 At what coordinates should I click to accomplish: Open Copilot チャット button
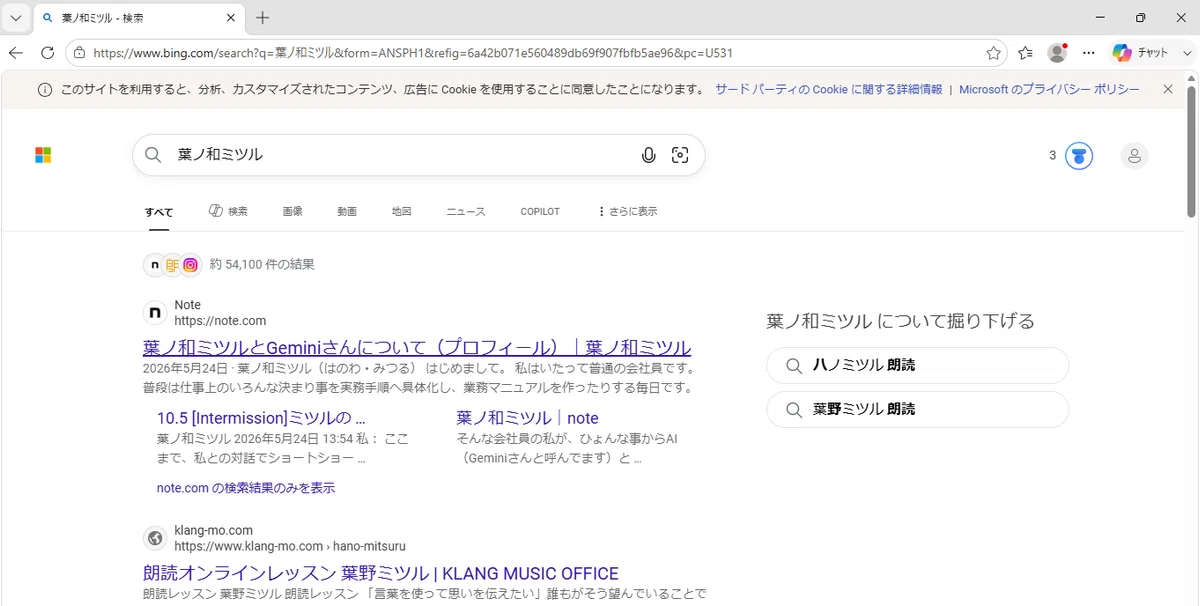tap(1141, 53)
